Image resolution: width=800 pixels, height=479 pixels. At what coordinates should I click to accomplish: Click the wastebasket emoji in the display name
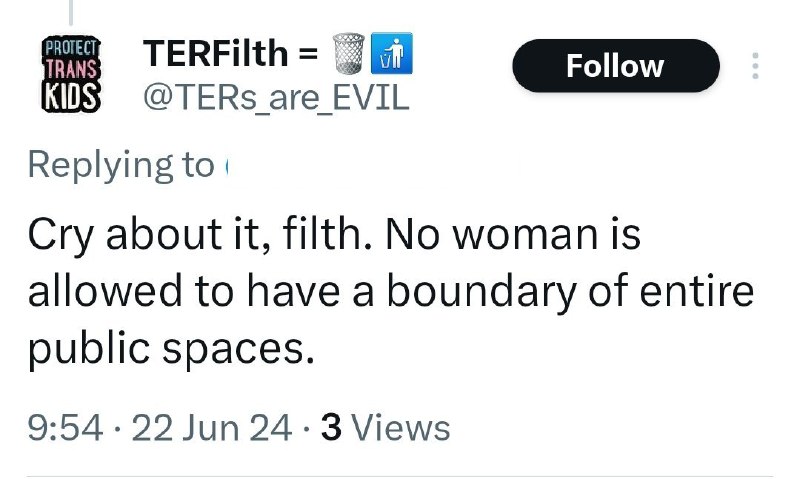point(349,52)
